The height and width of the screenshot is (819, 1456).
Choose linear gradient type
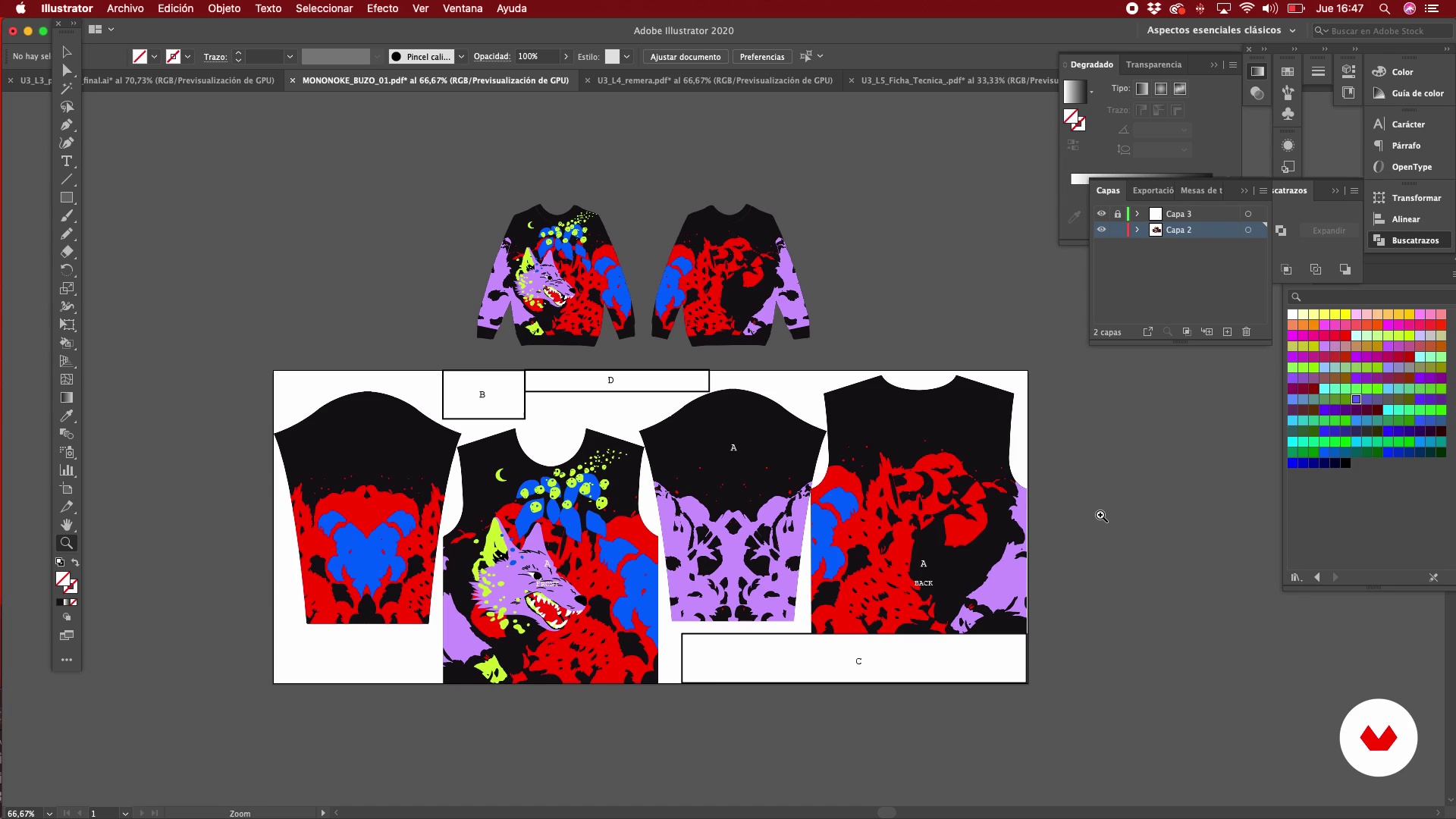tap(1142, 89)
